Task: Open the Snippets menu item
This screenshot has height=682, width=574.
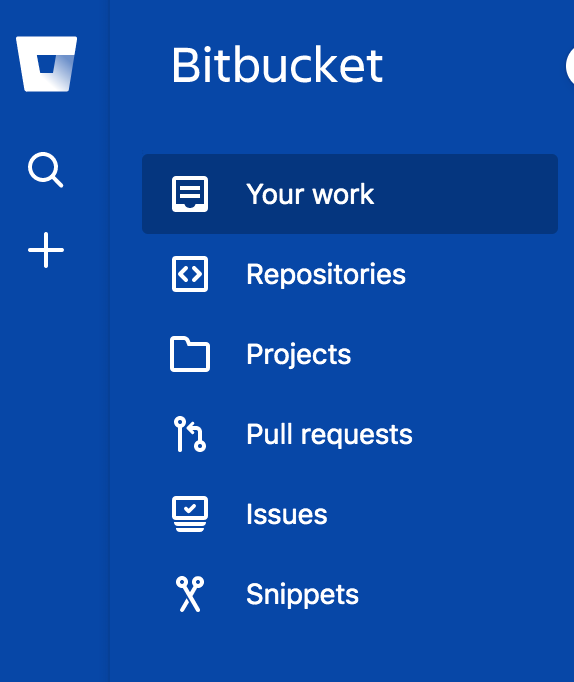Action: pos(350,594)
